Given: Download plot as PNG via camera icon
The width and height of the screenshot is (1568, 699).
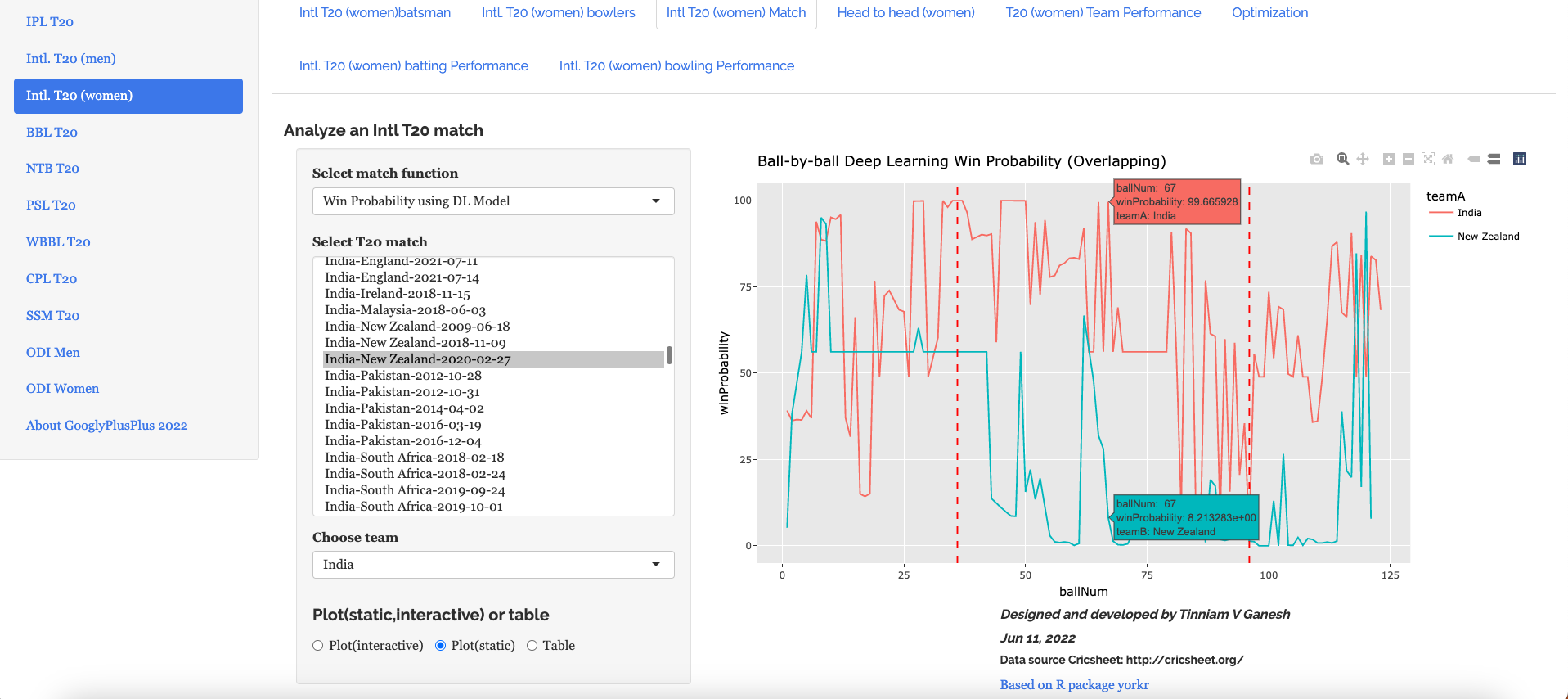Looking at the screenshot, I should tap(1316, 159).
